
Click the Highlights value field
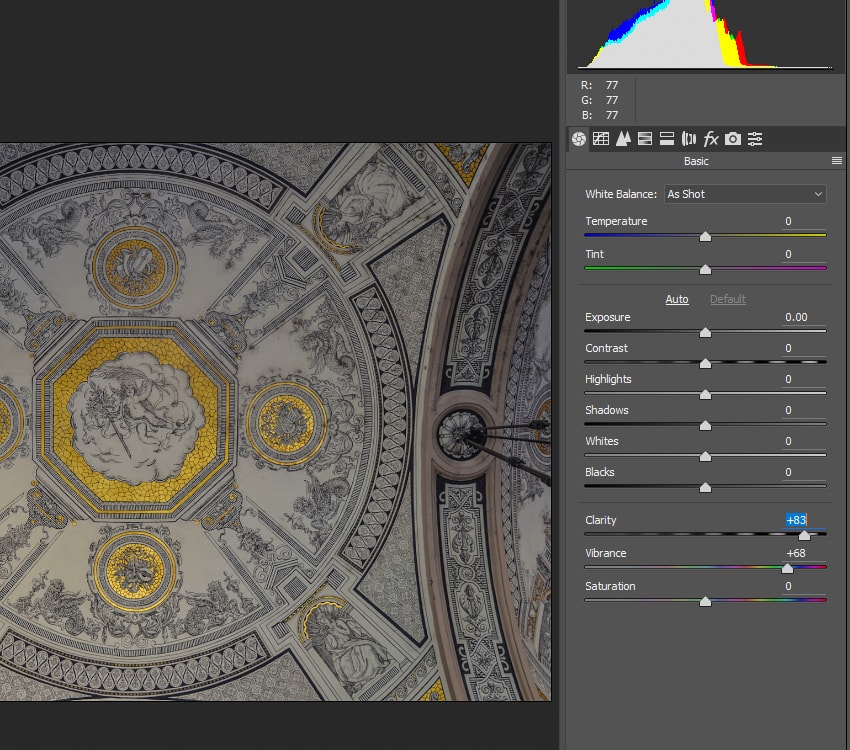(x=803, y=379)
